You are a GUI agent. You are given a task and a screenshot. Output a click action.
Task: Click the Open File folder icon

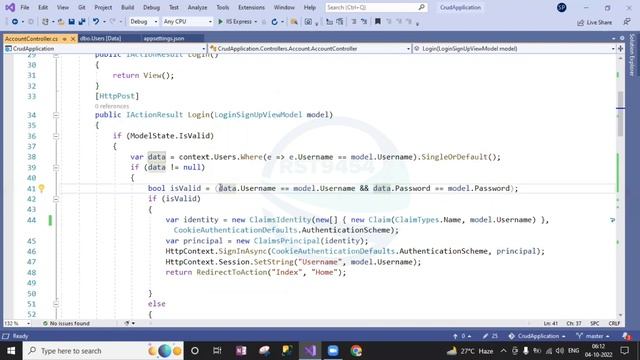[61, 22]
